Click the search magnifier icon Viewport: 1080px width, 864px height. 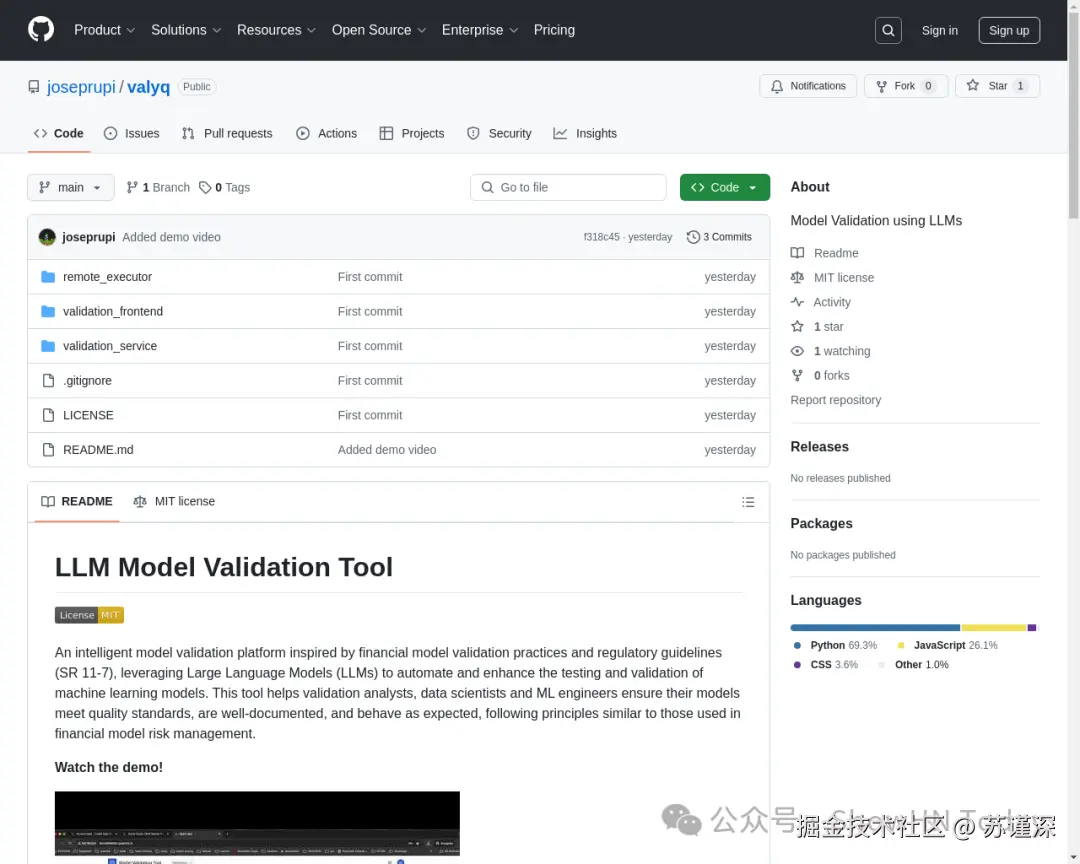[x=888, y=30]
